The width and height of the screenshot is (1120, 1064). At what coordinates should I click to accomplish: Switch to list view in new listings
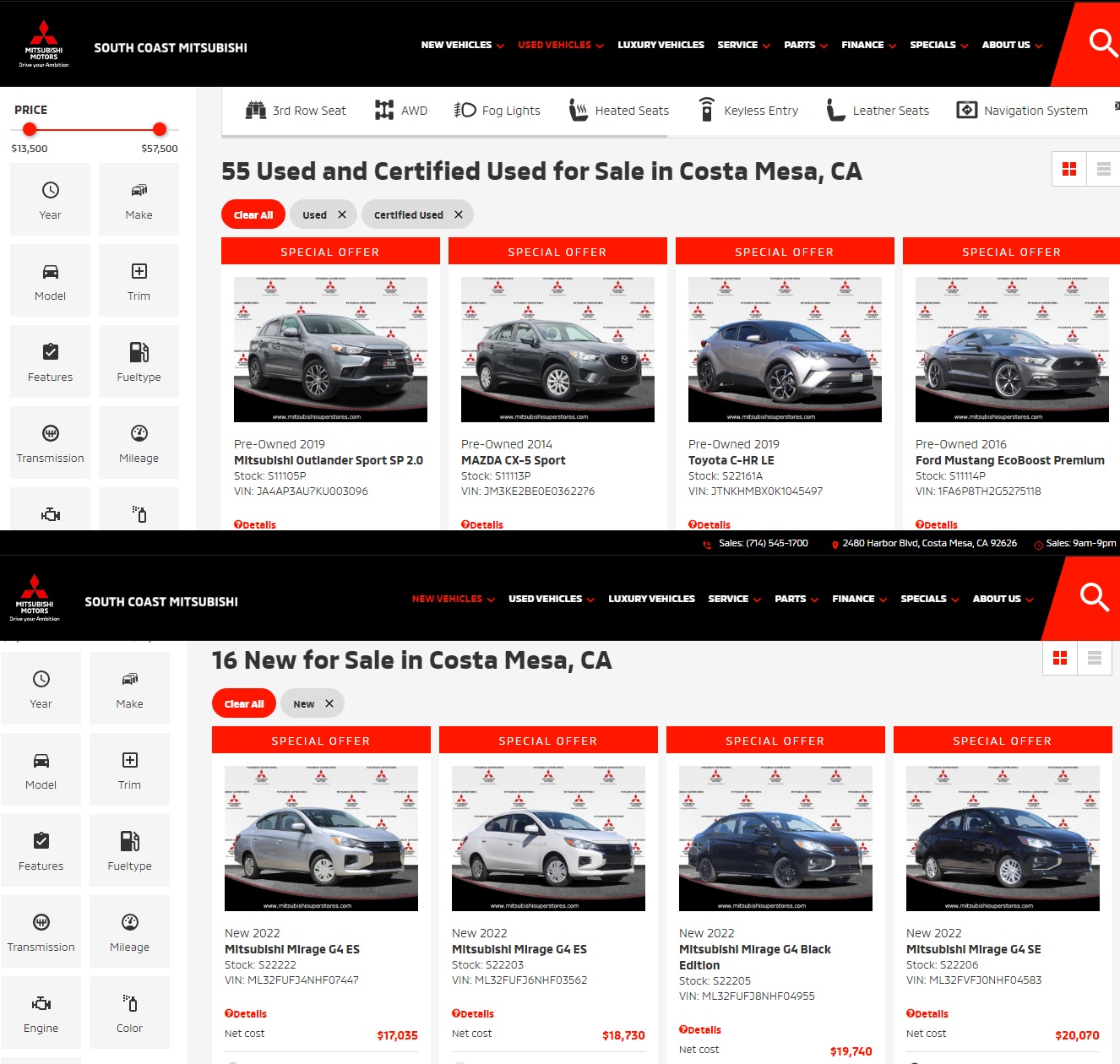coord(1095,658)
